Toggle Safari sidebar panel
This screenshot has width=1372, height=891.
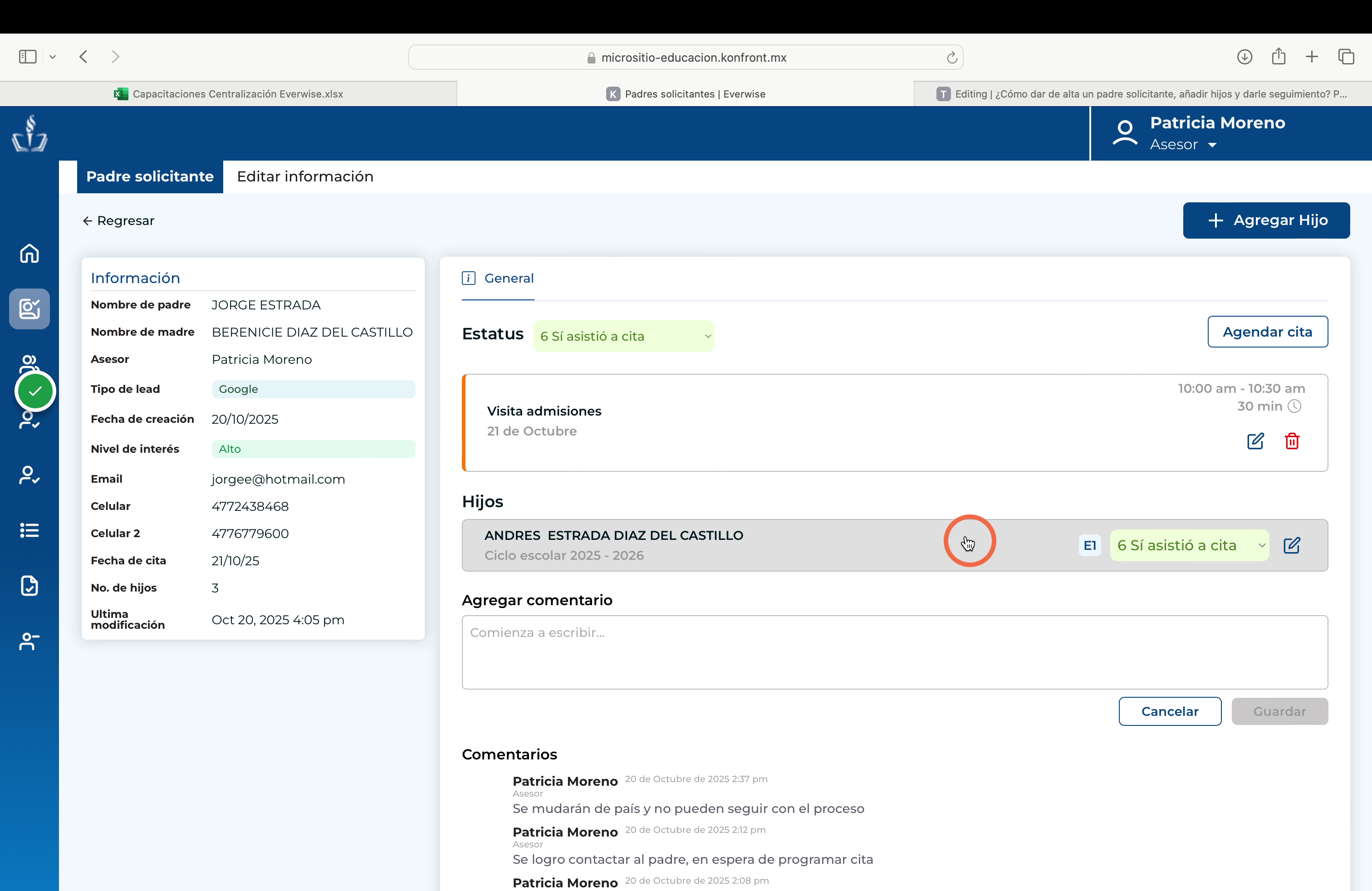click(x=28, y=56)
